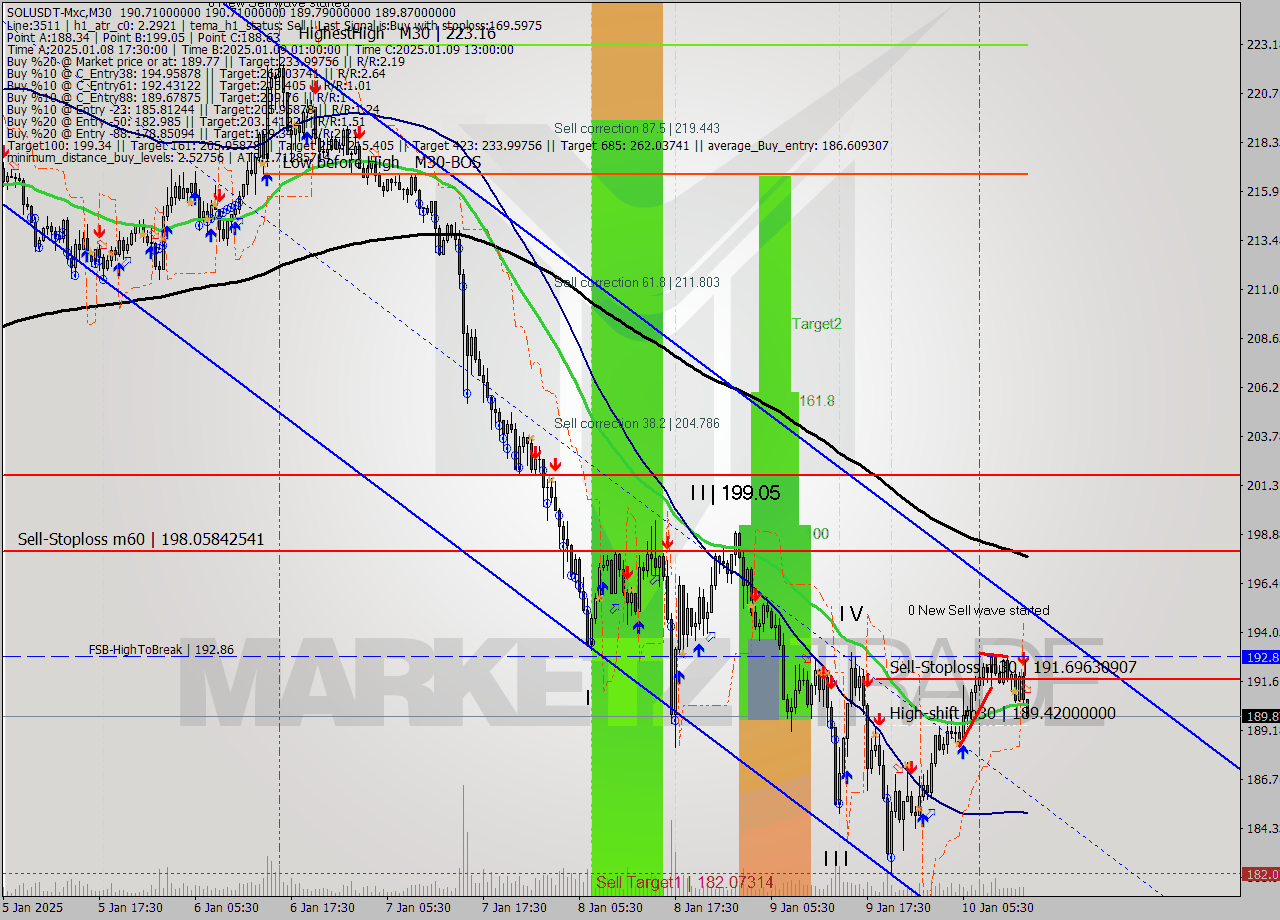Select the '5 Jan 17:30' time label
This screenshot has width=1280, height=920.
(x=130, y=908)
